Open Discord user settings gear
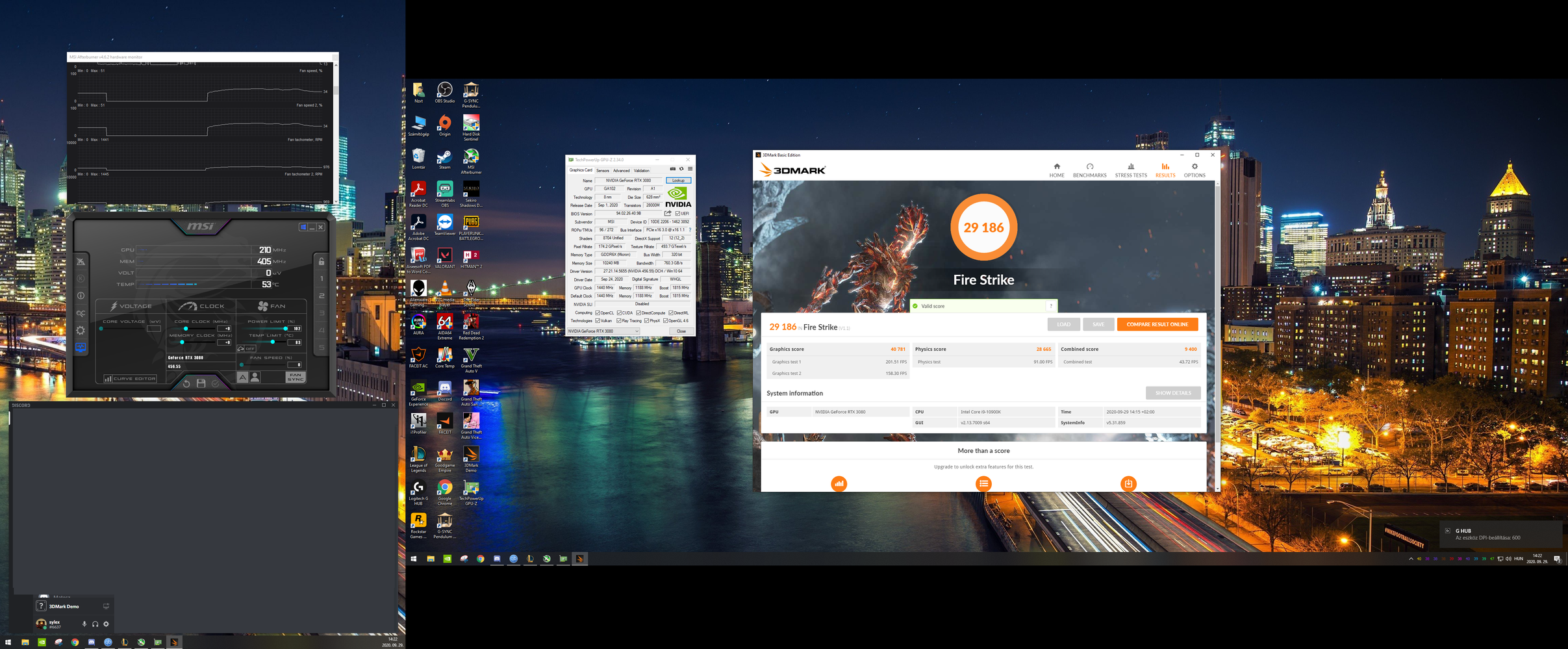Viewport: 1568px width, 649px height. click(107, 624)
